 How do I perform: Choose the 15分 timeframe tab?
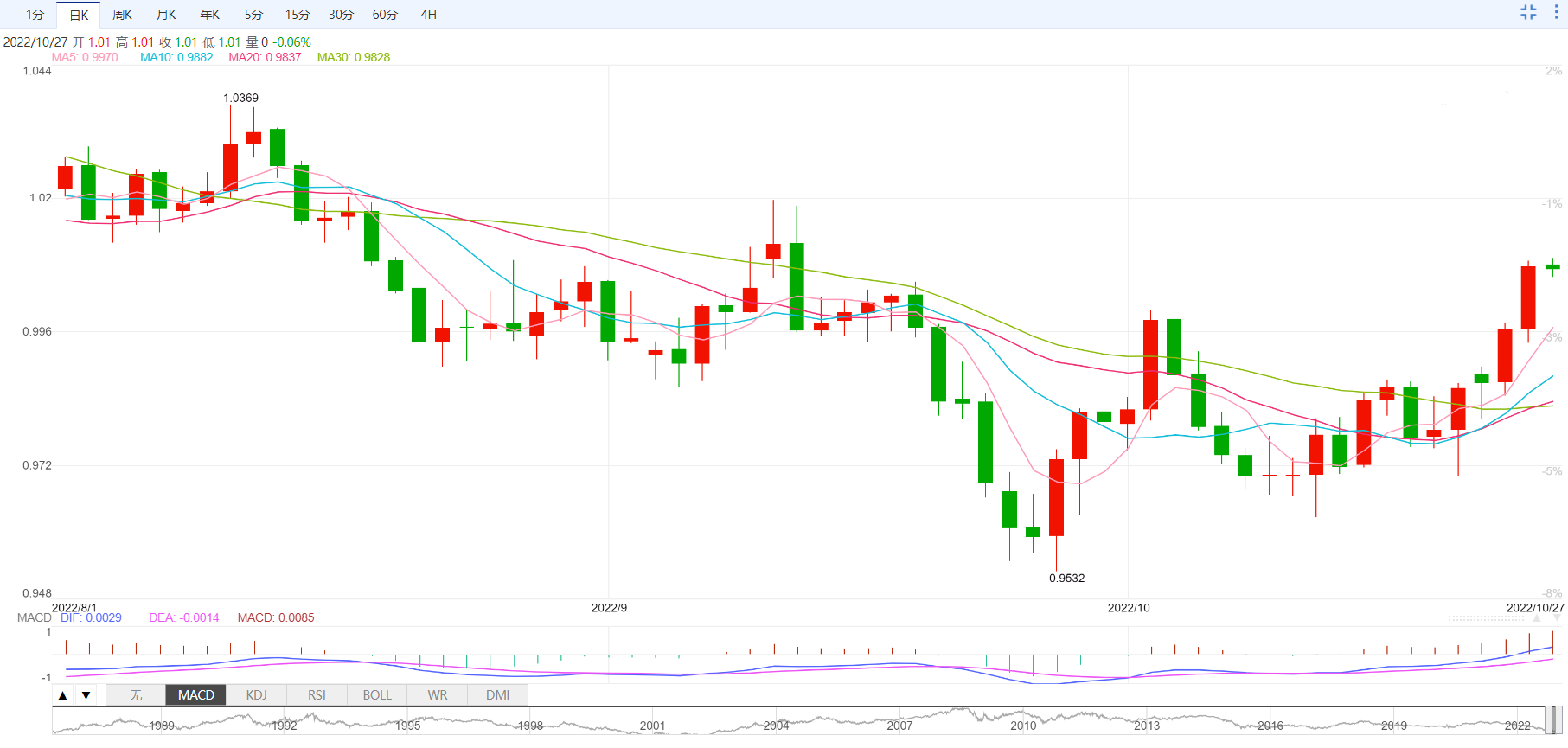coord(298,15)
